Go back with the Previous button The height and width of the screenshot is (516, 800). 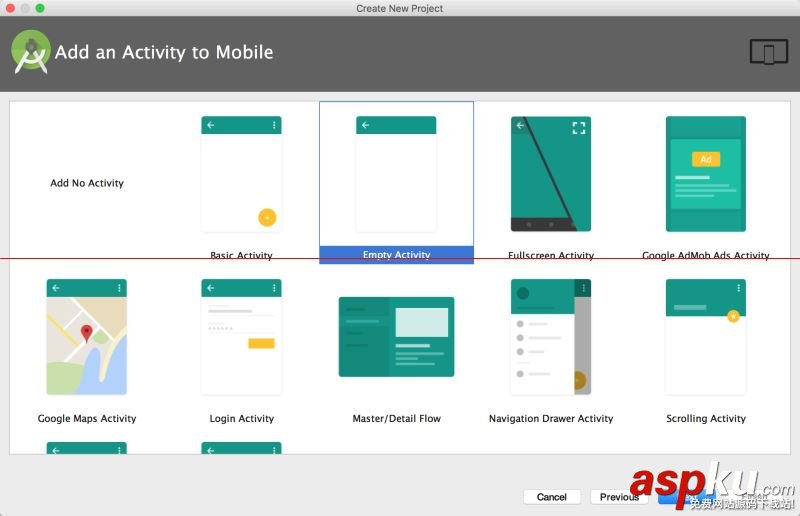pos(619,497)
